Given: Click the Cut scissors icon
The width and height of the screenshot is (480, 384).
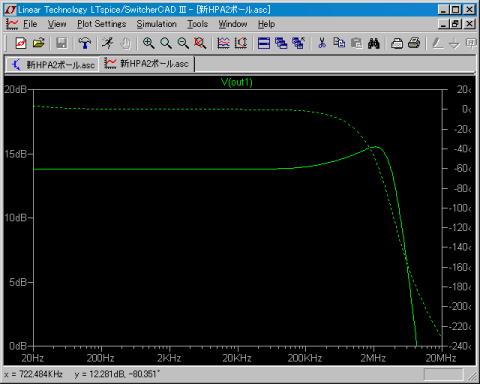Looking at the screenshot, I should 322,43.
